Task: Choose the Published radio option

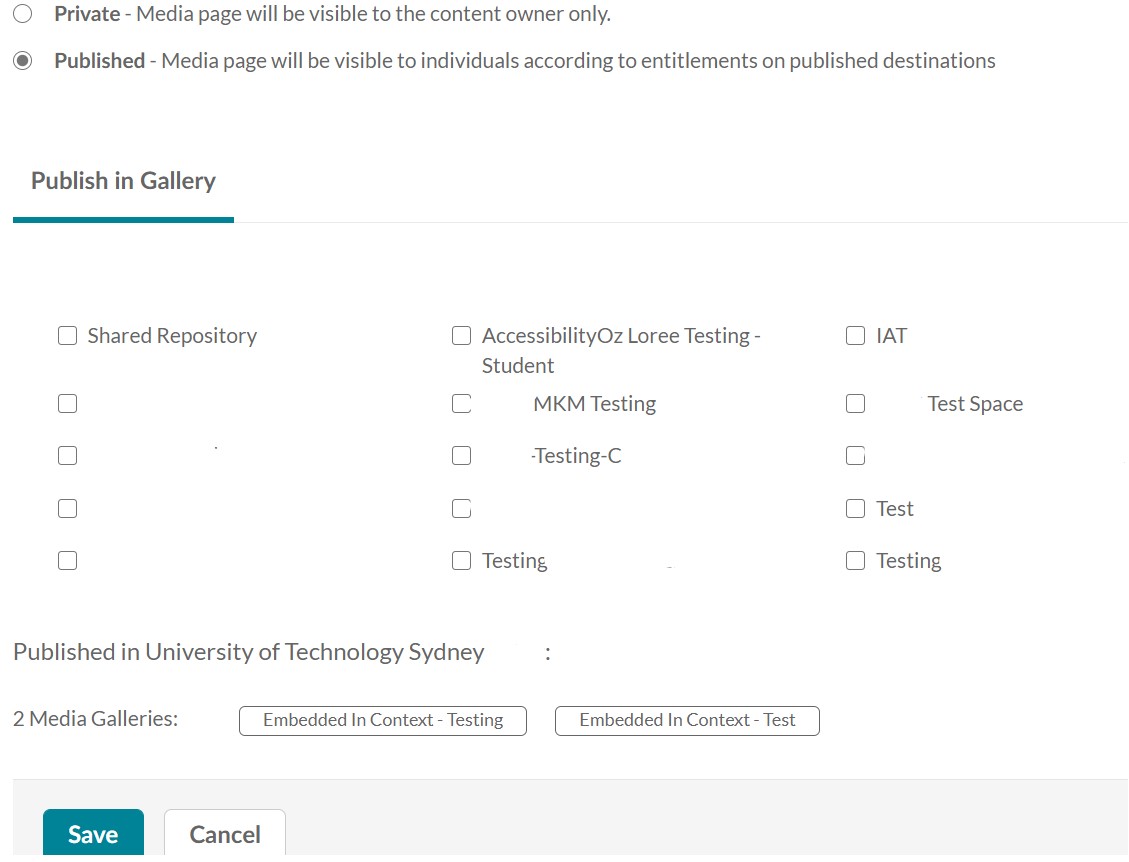Action: (x=22, y=61)
